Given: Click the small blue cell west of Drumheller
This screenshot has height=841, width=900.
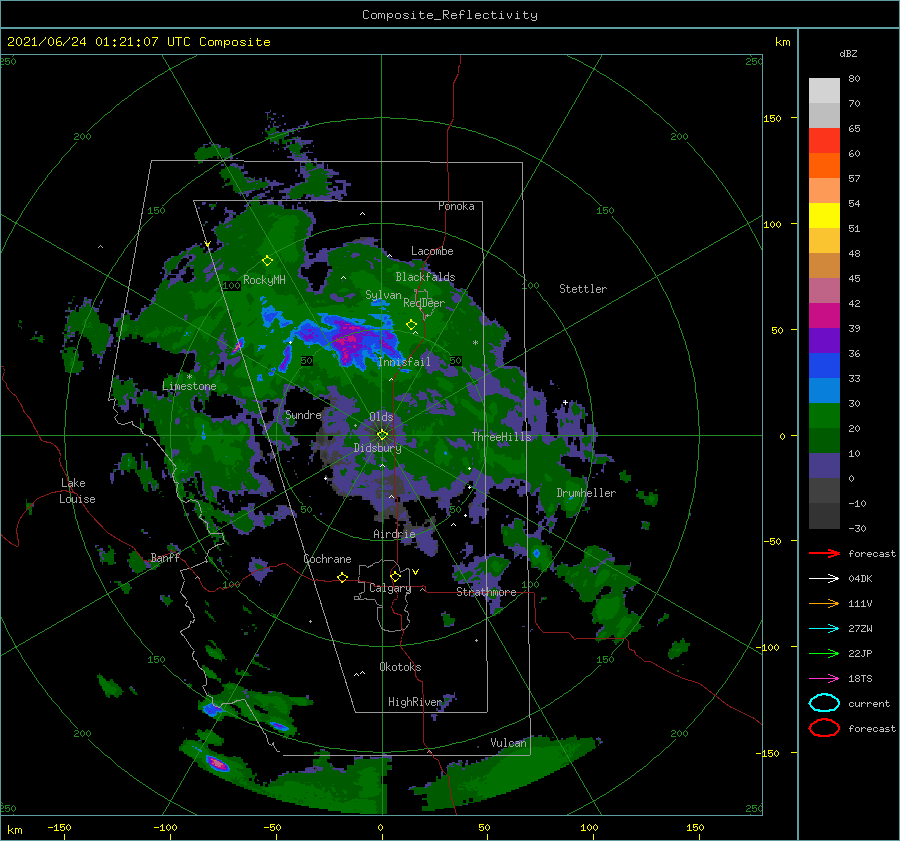Looking at the screenshot, I should pos(537,553).
